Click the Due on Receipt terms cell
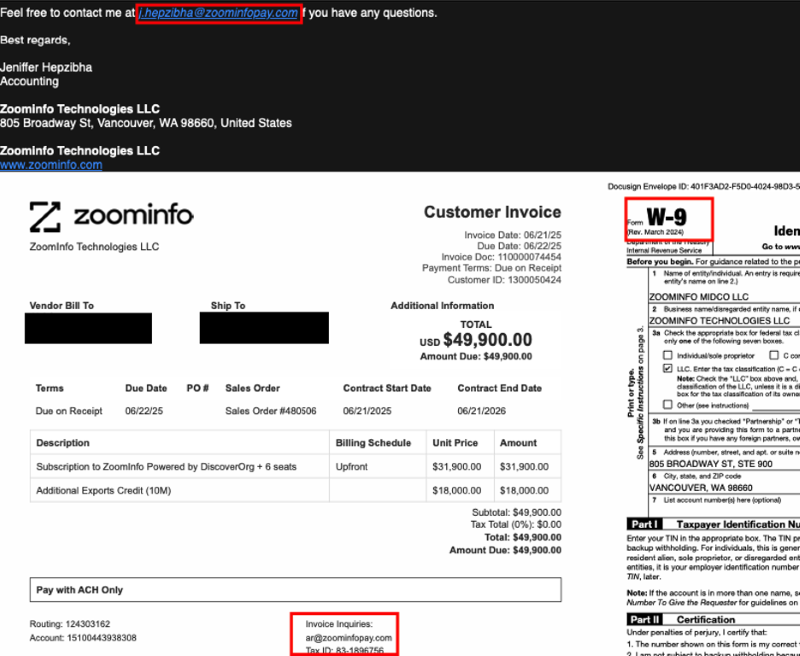This screenshot has width=800, height=656. (69, 411)
